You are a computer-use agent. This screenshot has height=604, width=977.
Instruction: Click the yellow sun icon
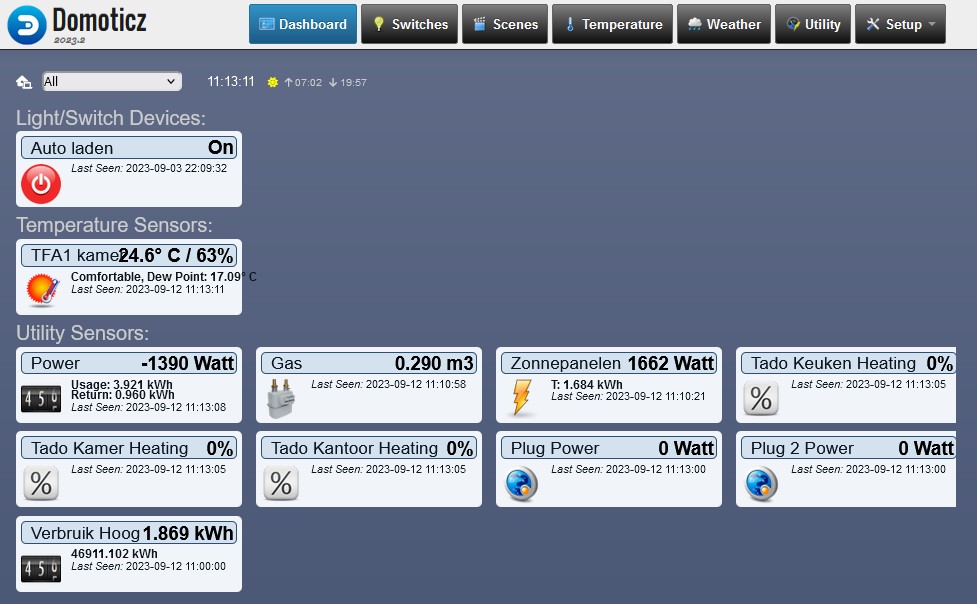pyautogui.click(x=272, y=82)
